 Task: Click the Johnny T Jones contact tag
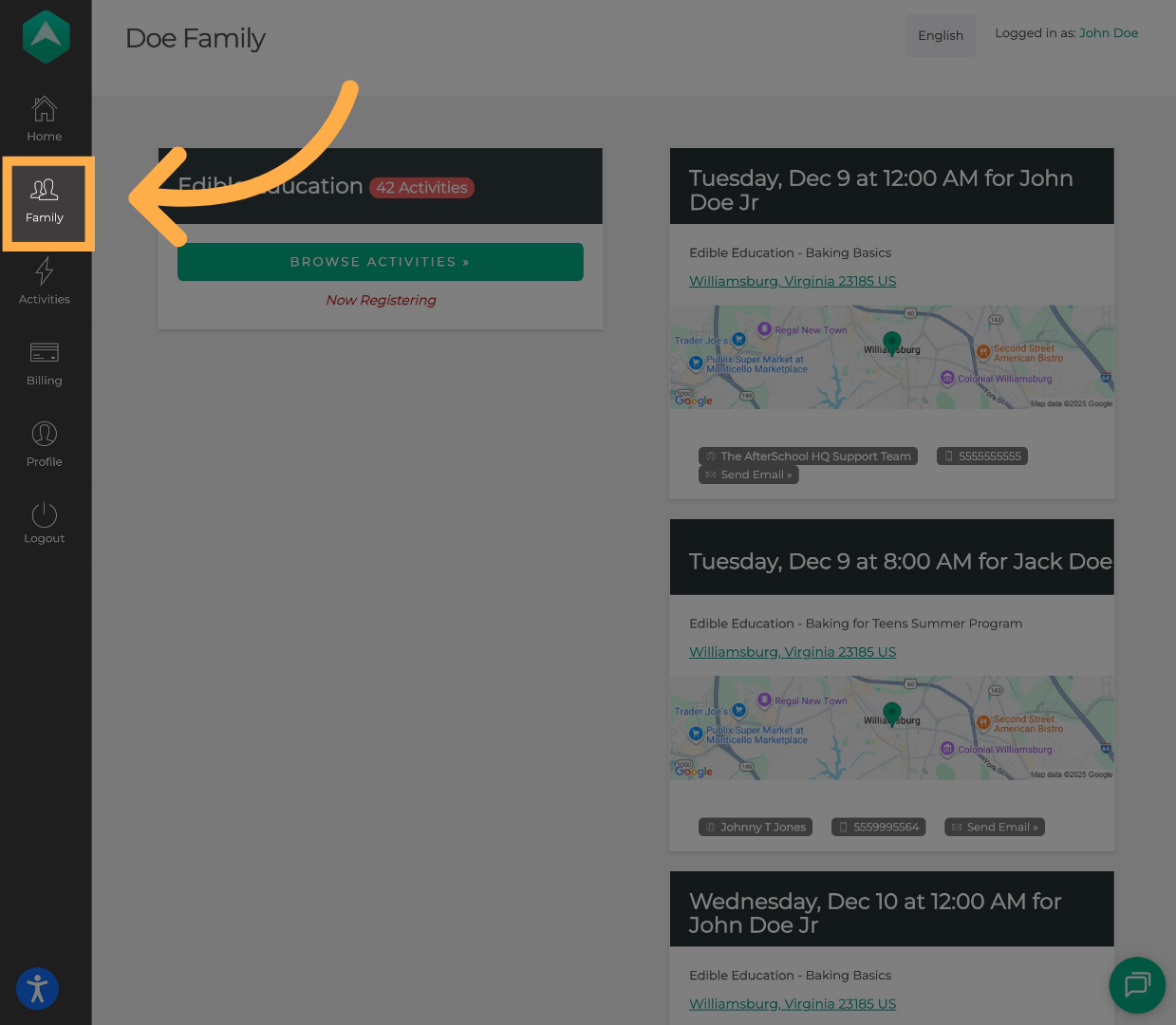[x=756, y=828]
